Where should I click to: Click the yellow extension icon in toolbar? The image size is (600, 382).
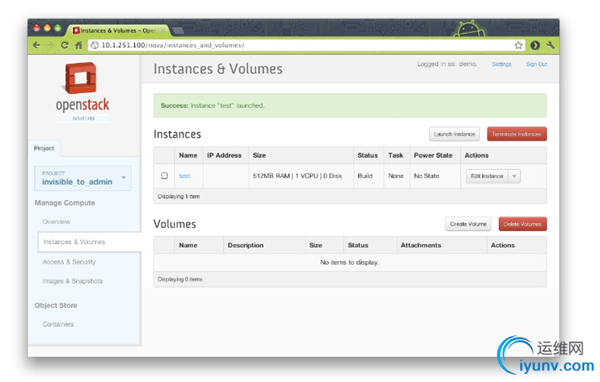coord(535,45)
